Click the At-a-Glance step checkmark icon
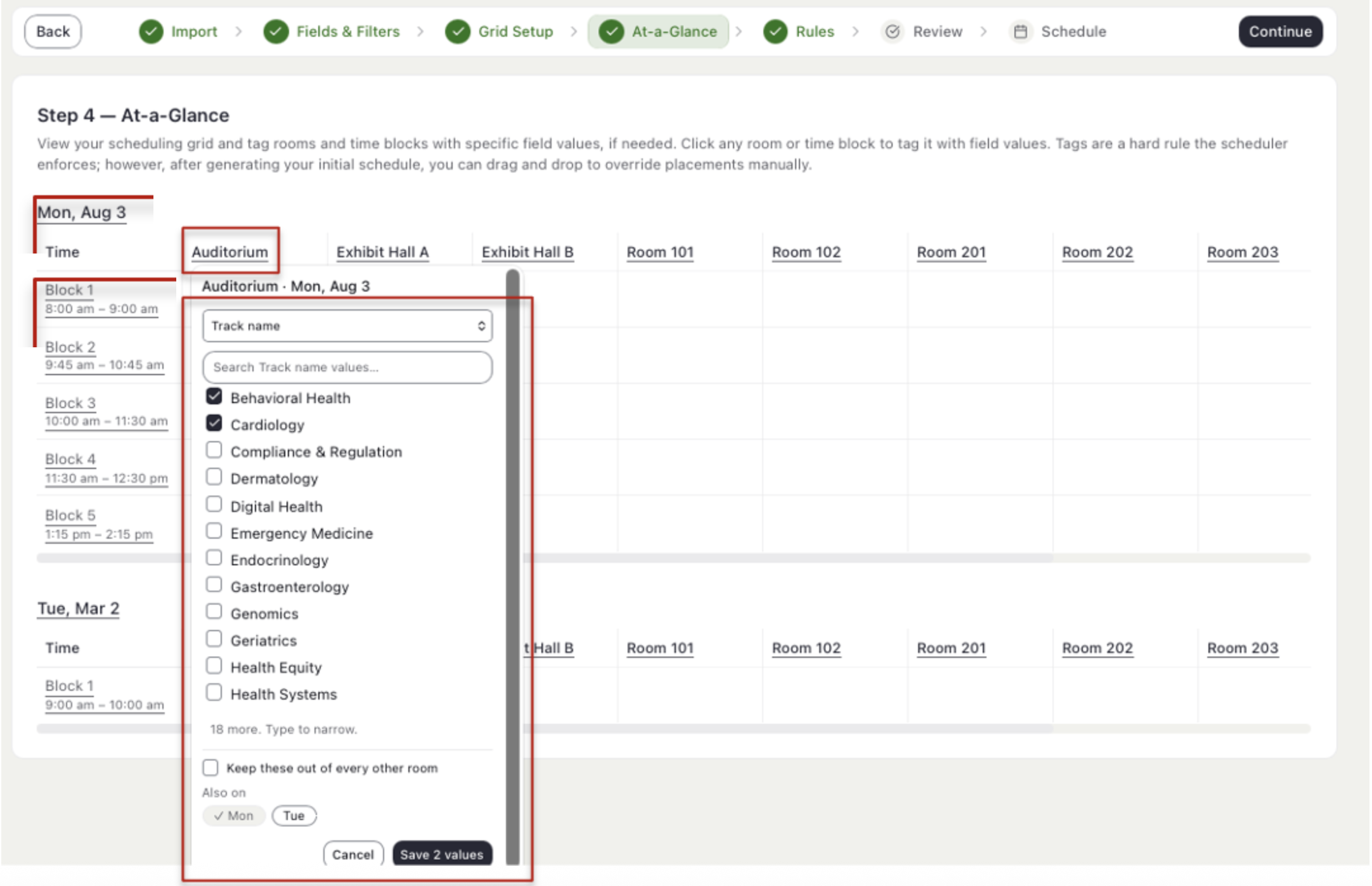 [611, 32]
